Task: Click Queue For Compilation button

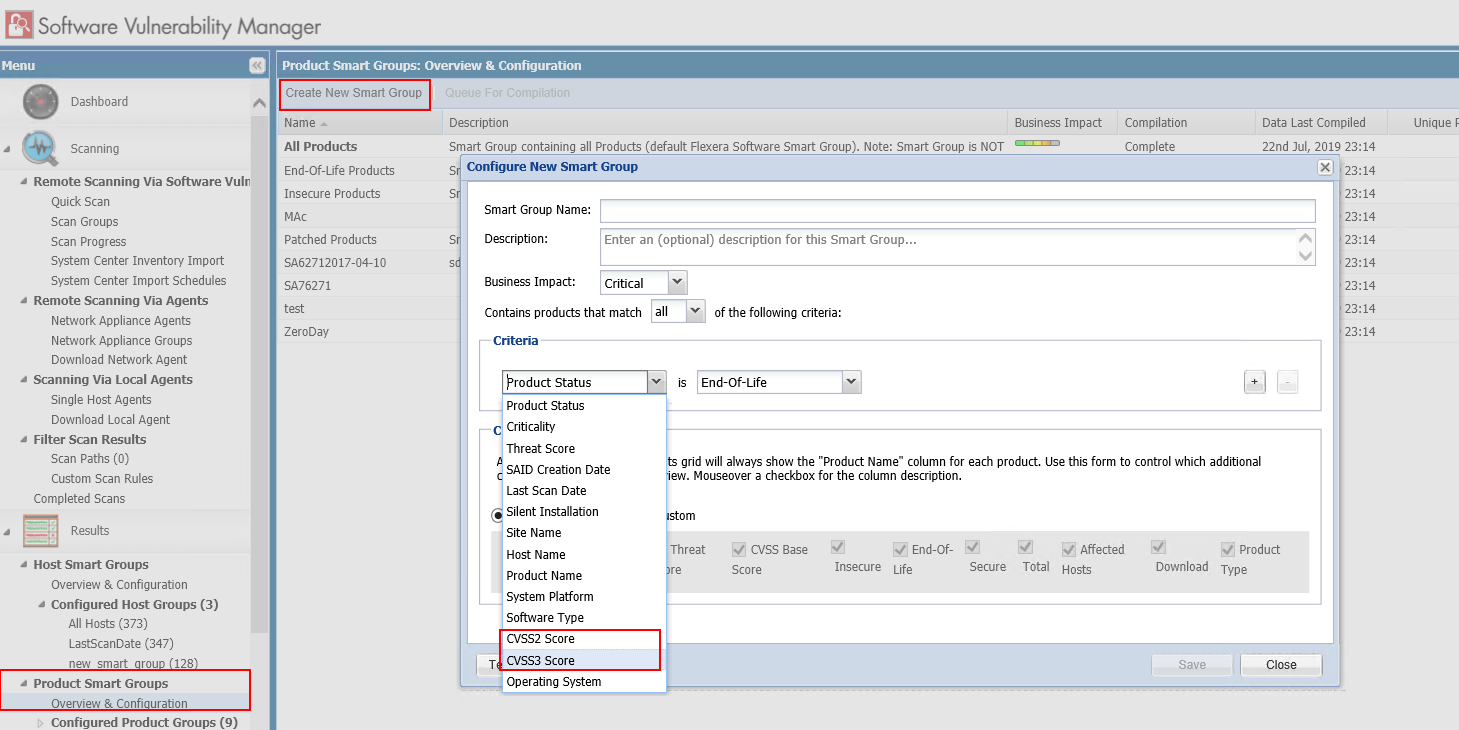Action: pyautogui.click(x=508, y=93)
